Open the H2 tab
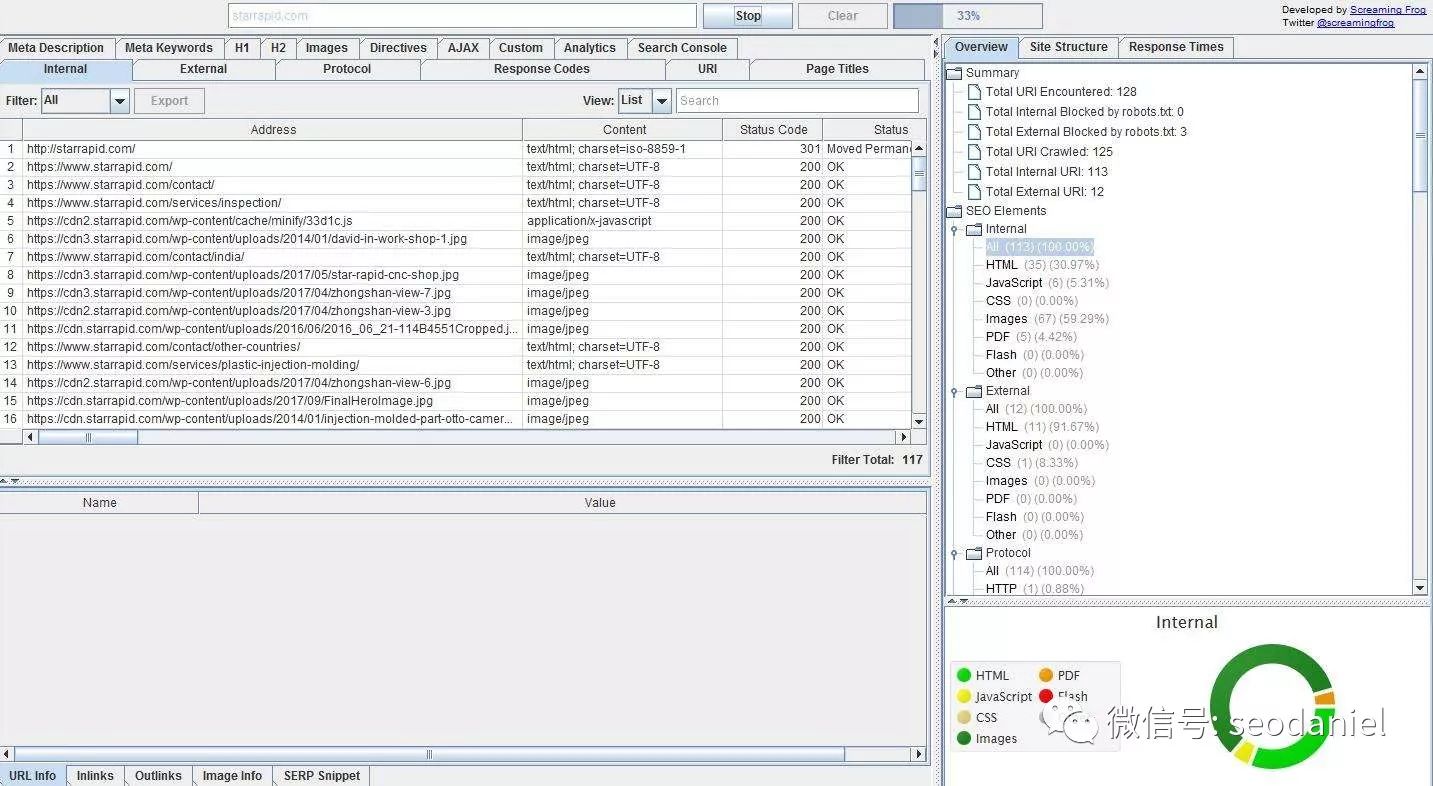1433x786 pixels. tap(278, 48)
